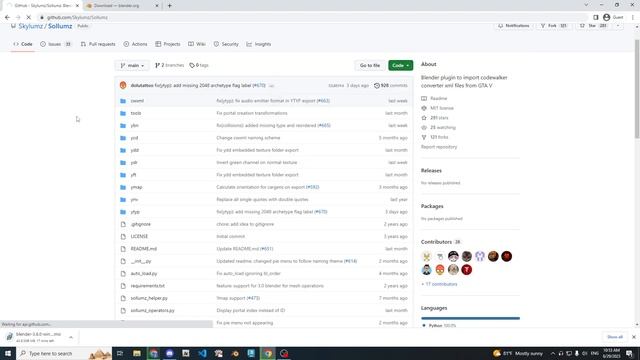Image resolution: width=640 pixels, height=360 pixels.
Task: Expand the Star options dropdown arrow
Action: (618, 26)
